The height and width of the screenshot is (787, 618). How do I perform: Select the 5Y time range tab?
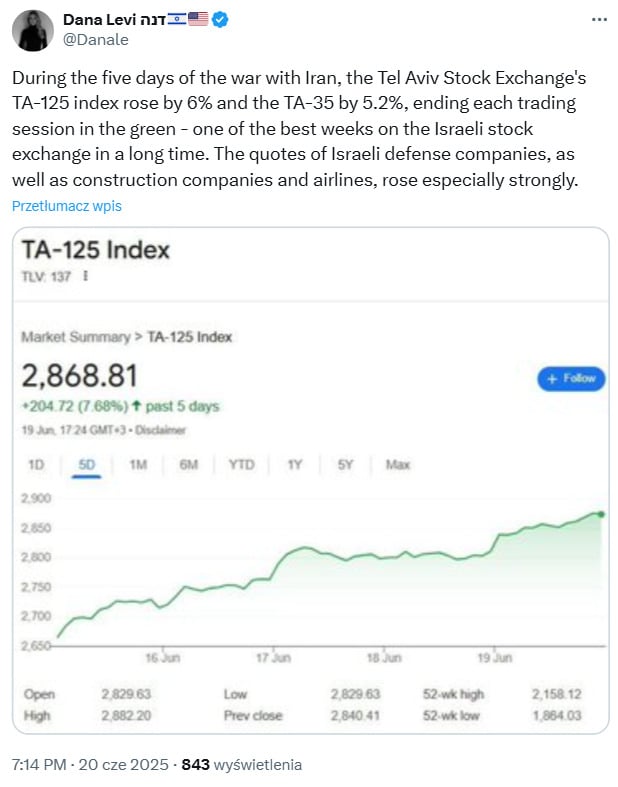(344, 465)
